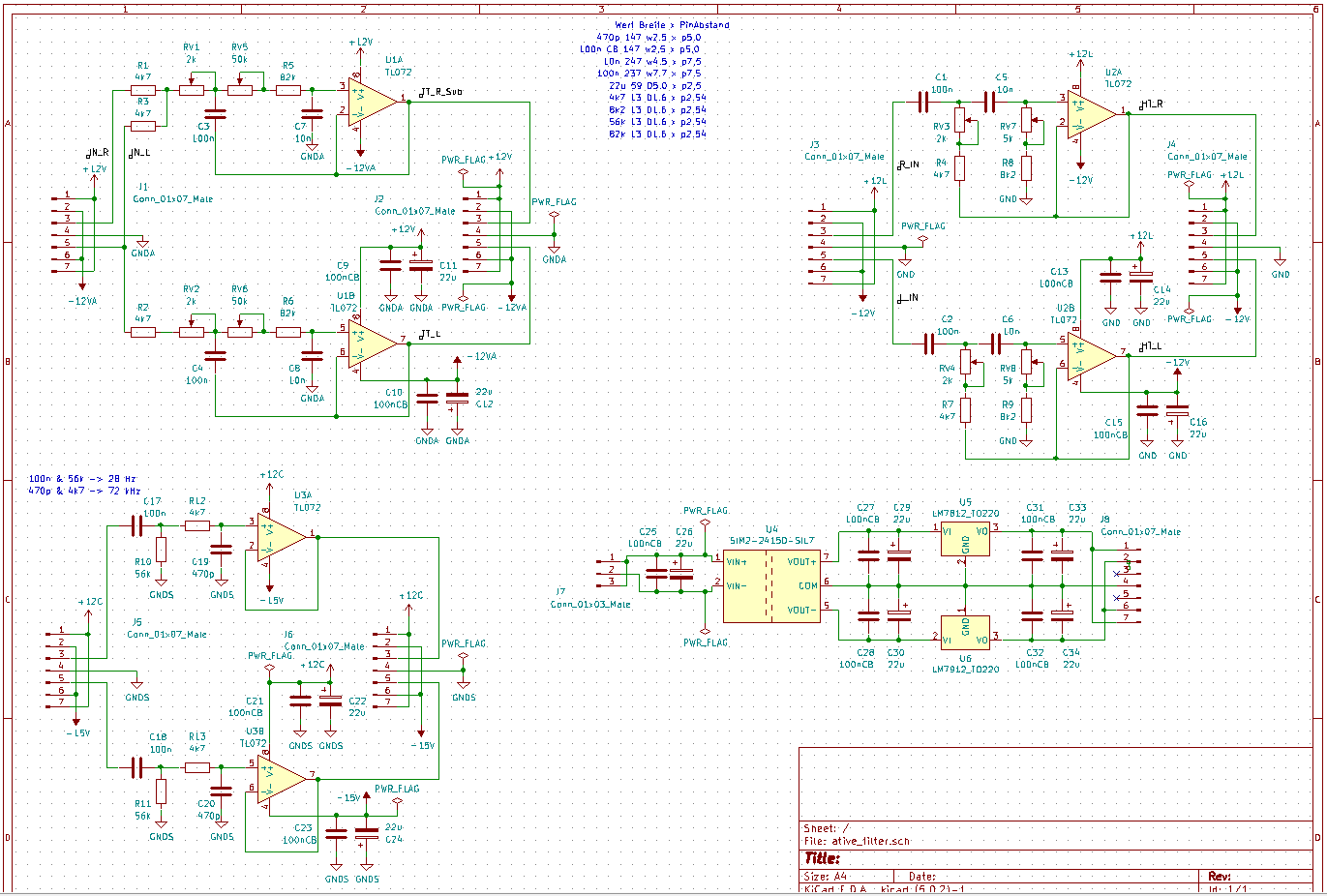Select capacitor C7 10n symbol
The width and height of the screenshot is (1327, 896).
pos(312,114)
